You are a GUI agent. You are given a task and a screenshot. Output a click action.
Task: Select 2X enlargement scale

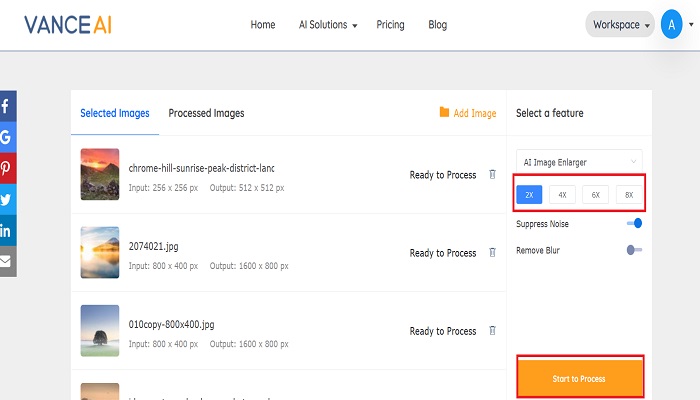529,195
